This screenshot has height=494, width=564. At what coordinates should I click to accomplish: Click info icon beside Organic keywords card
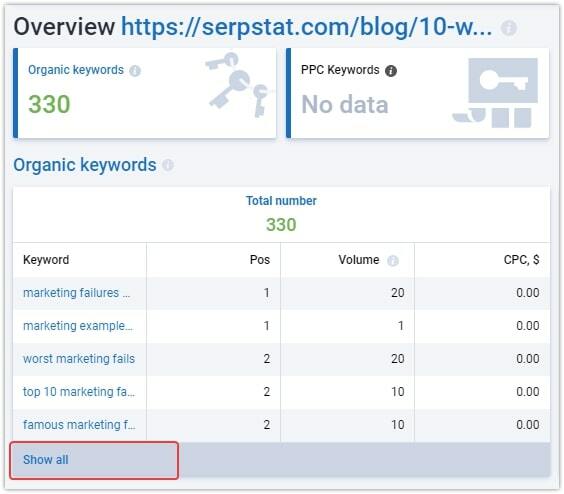pos(135,71)
